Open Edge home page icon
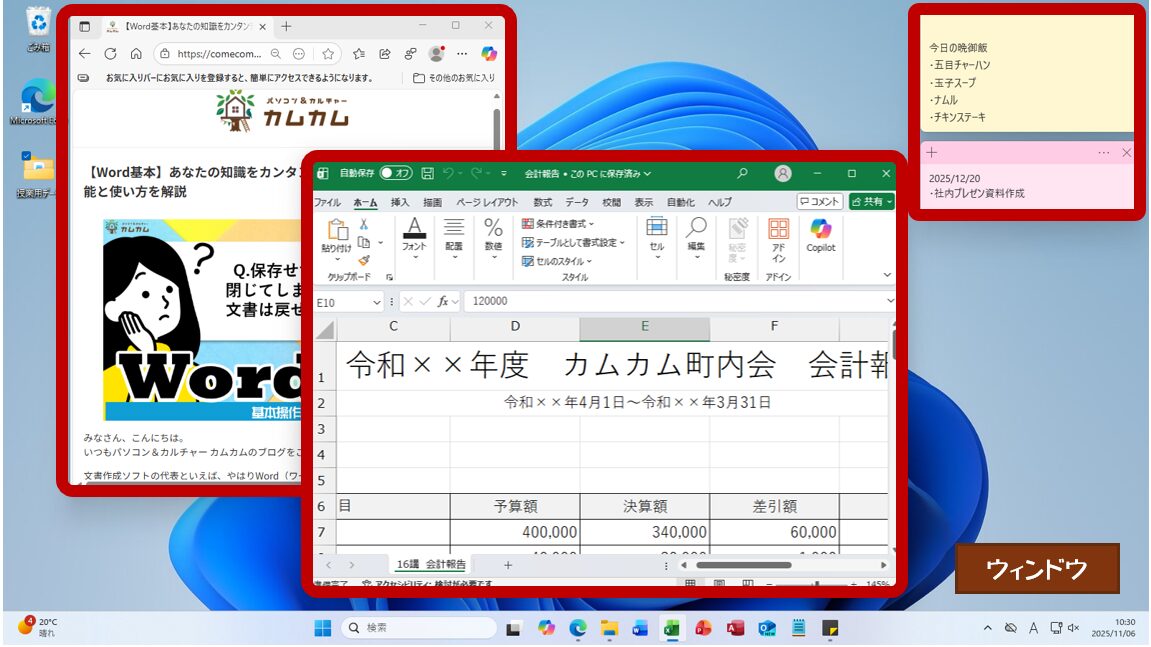The image size is (1151, 647). (x=136, y=54)
